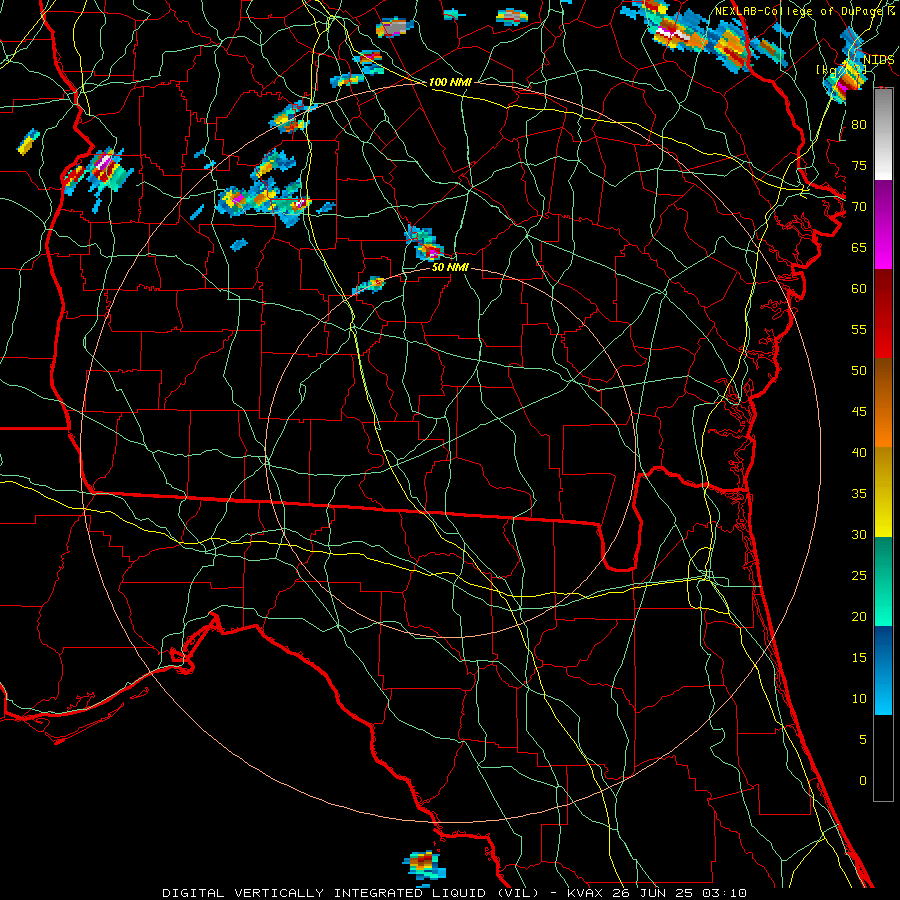Select the "NEXLAB-College of DuPage" credit text
This screenshot has width=900, height=900.
(798, 11)
